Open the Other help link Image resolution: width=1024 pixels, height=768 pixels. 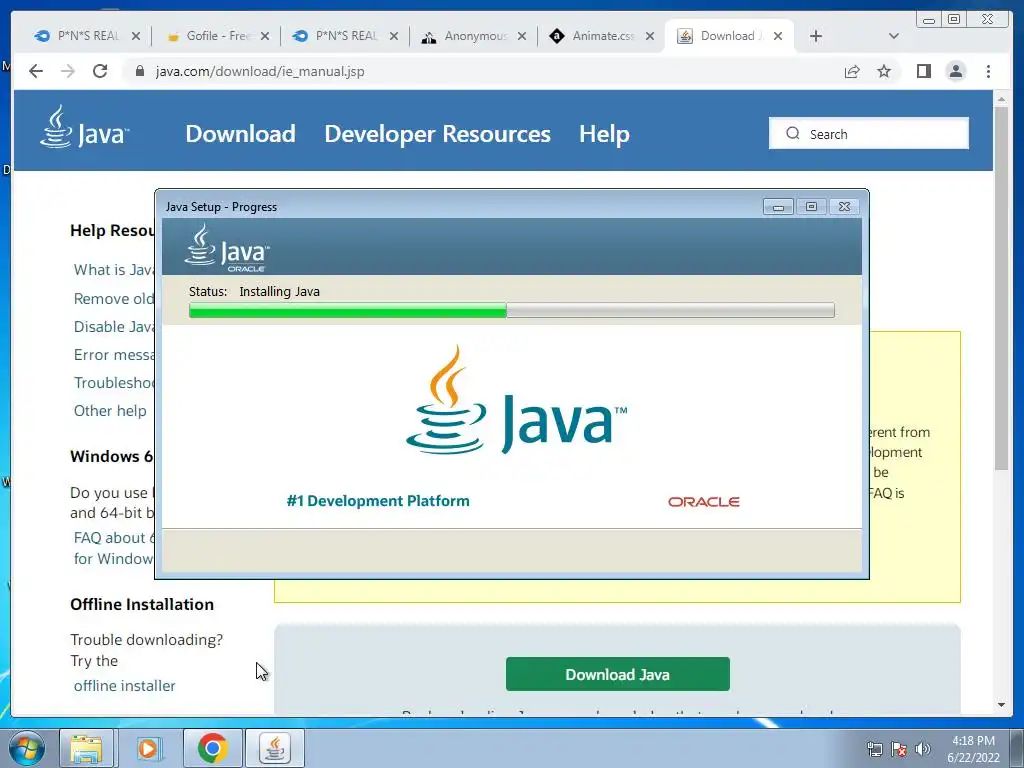[110, 411]
